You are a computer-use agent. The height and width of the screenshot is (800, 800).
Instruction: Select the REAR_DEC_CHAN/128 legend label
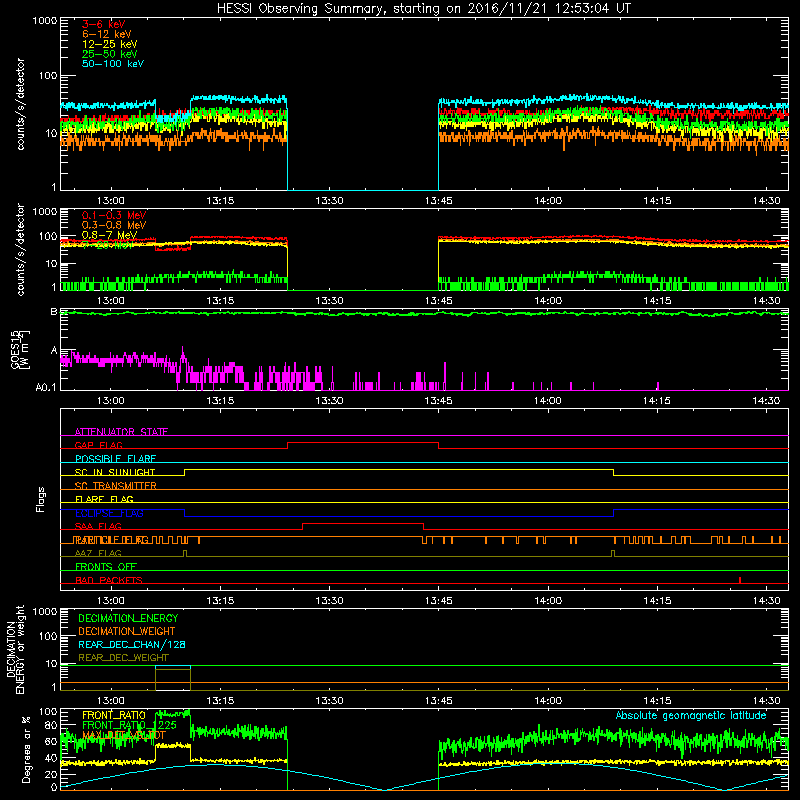pyautogui.click(x=132, y=645)
